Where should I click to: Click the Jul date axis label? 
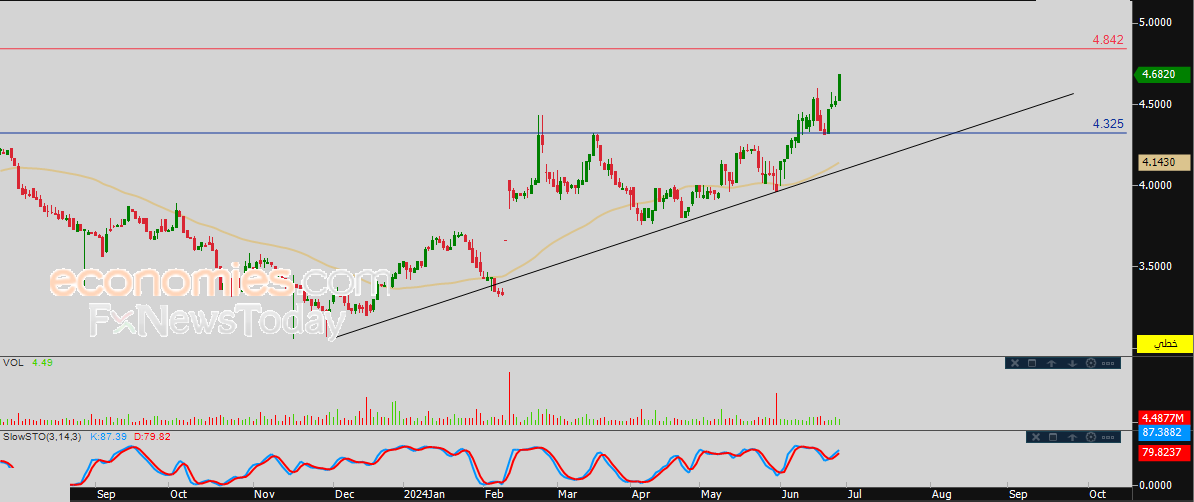point(855,494)
